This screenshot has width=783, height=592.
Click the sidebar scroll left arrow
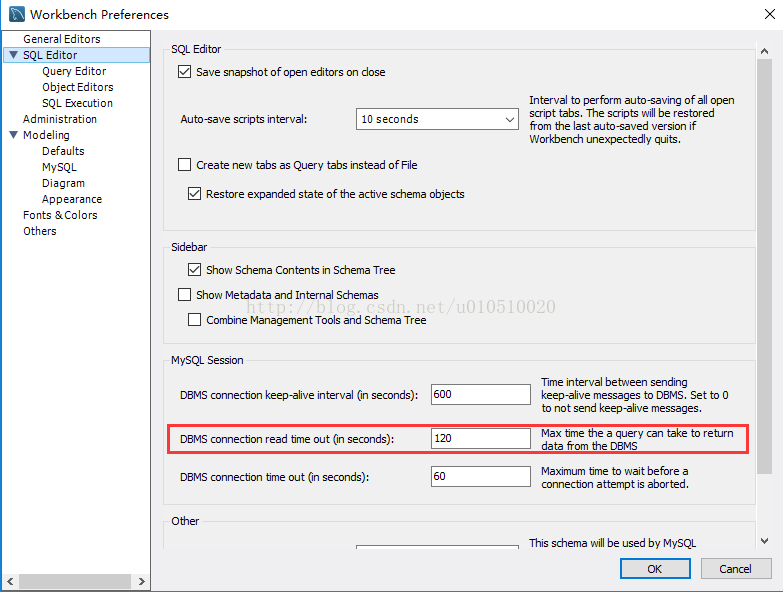pyautogui.click(x=10, y=581)
